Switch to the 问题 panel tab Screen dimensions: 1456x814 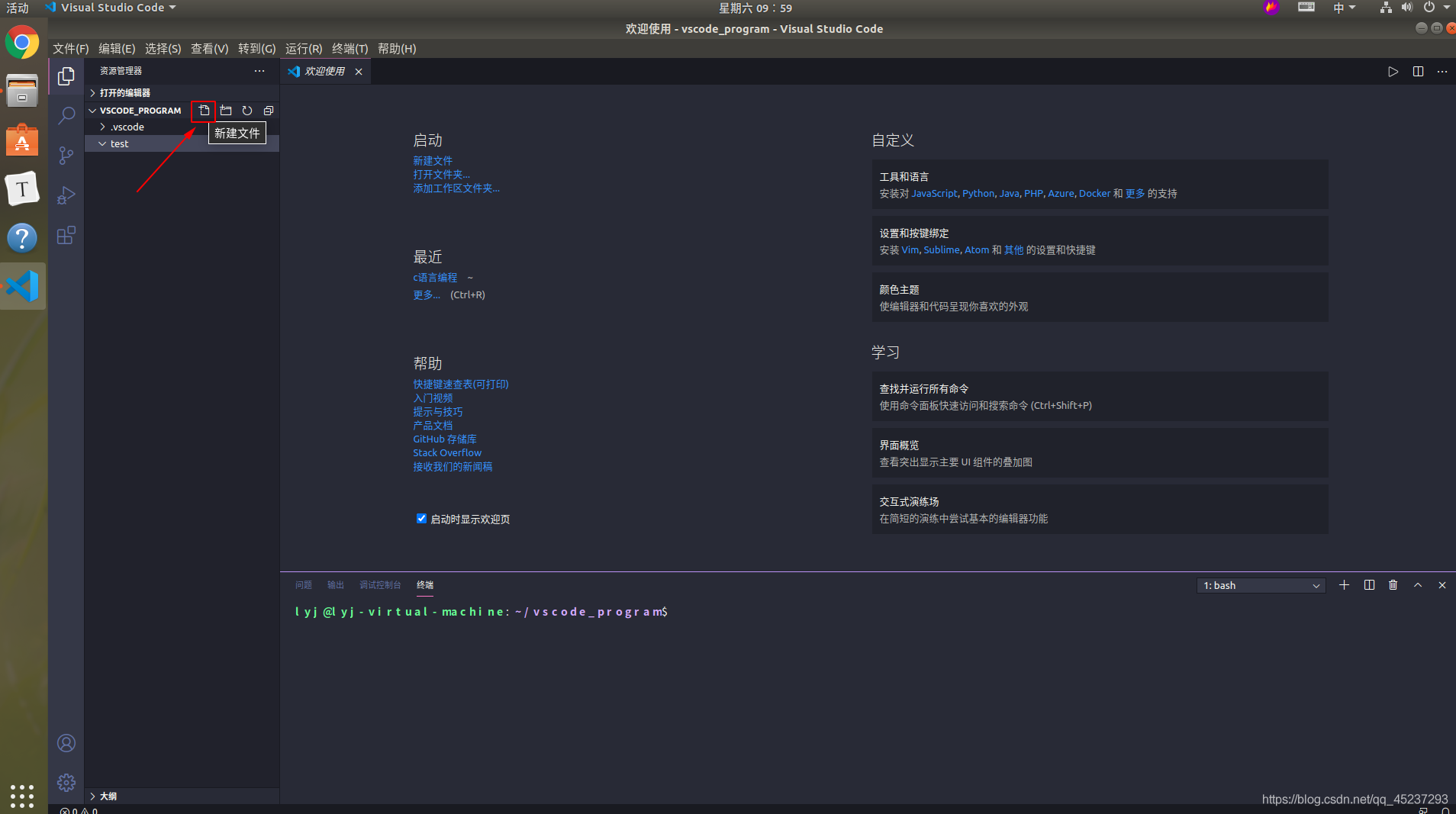click(304, 585)
